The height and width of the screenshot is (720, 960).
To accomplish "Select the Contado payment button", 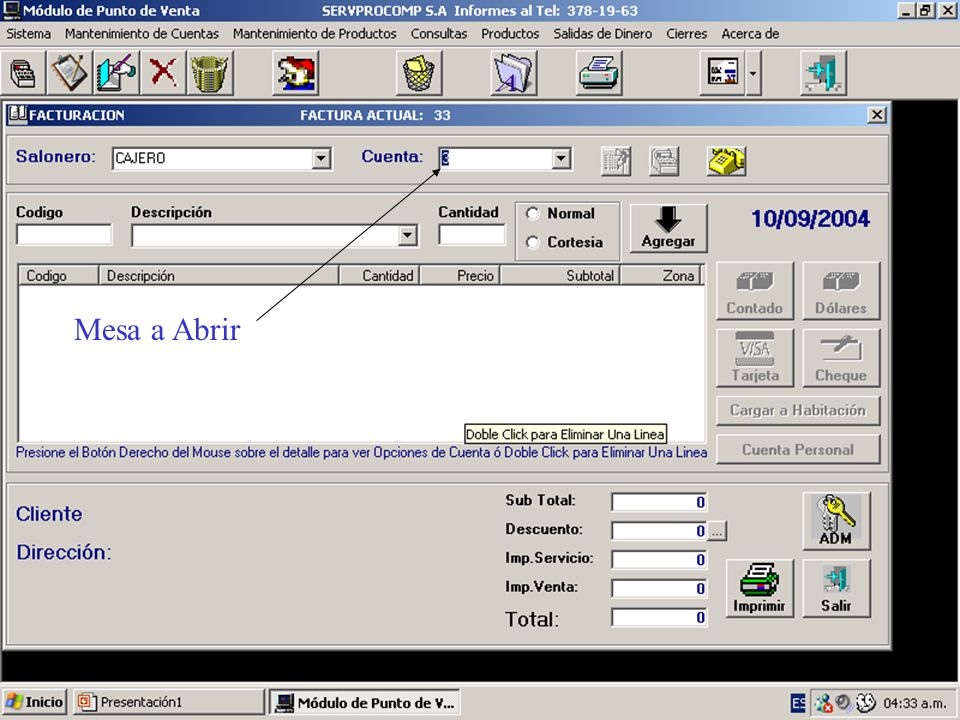I will click(x=755, y=291).
